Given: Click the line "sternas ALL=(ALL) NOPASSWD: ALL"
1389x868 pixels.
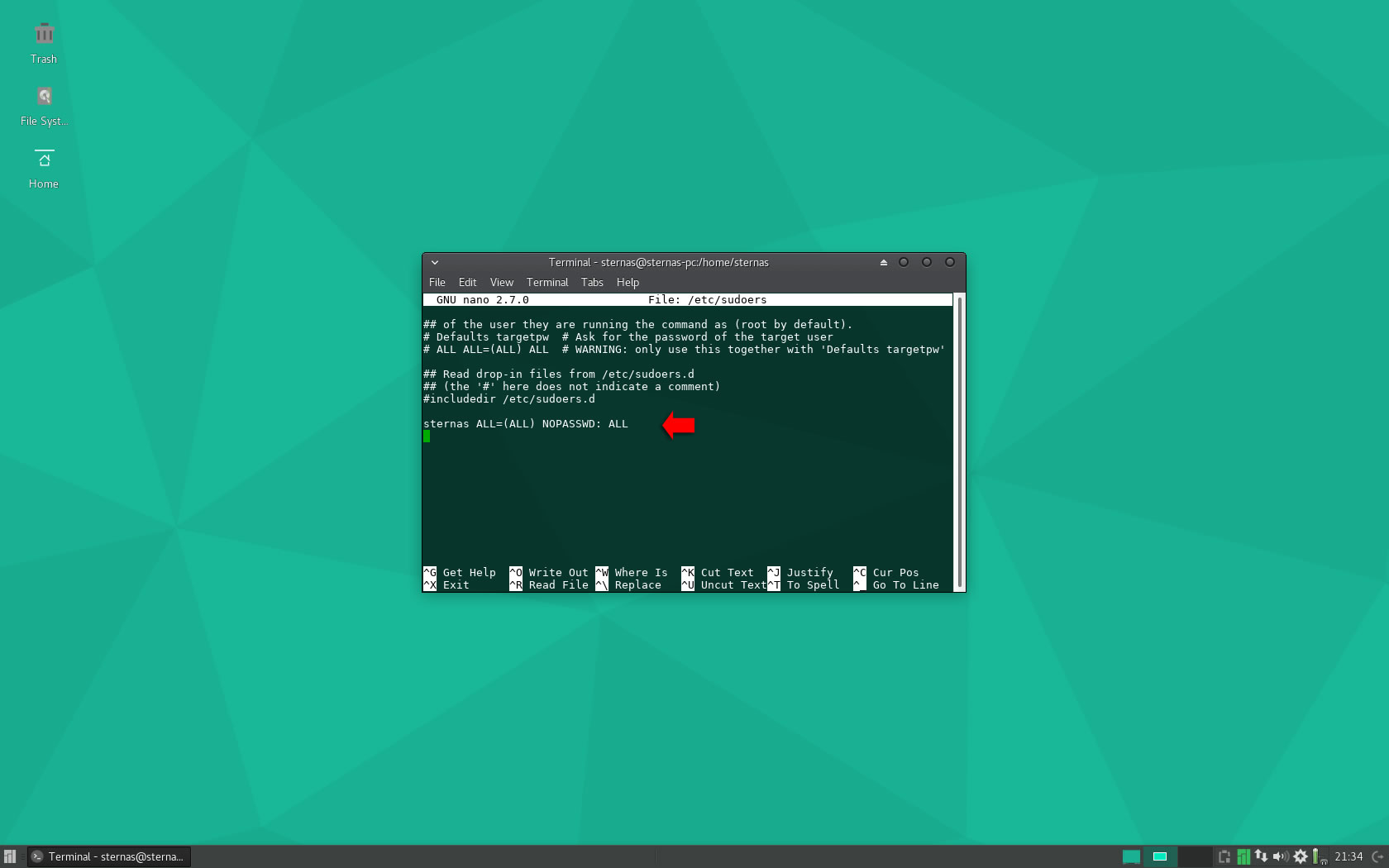Looking at the screenshot, I should click(x=526, y=424).
